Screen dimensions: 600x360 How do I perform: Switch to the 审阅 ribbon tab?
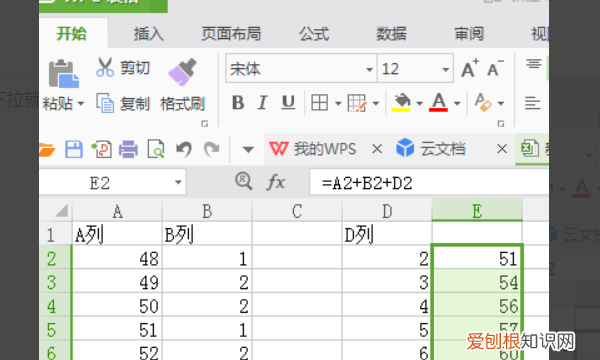click(469, 34)
